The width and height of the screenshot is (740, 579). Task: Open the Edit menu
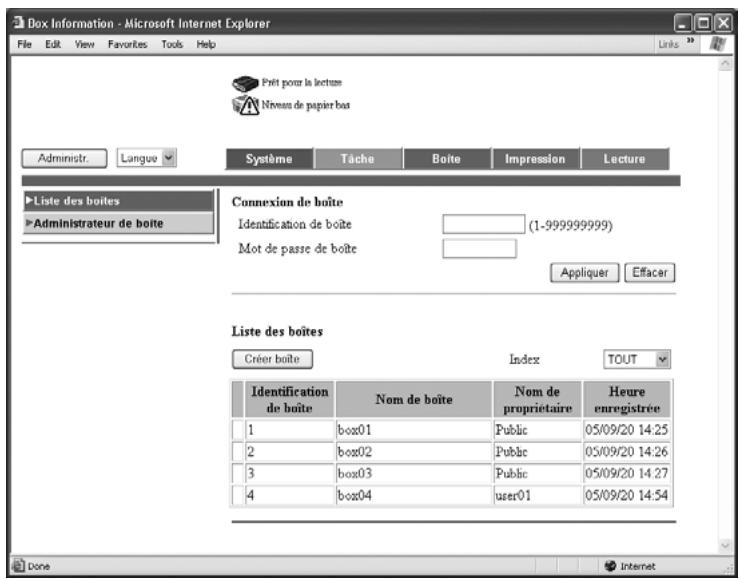click(53, 44)
